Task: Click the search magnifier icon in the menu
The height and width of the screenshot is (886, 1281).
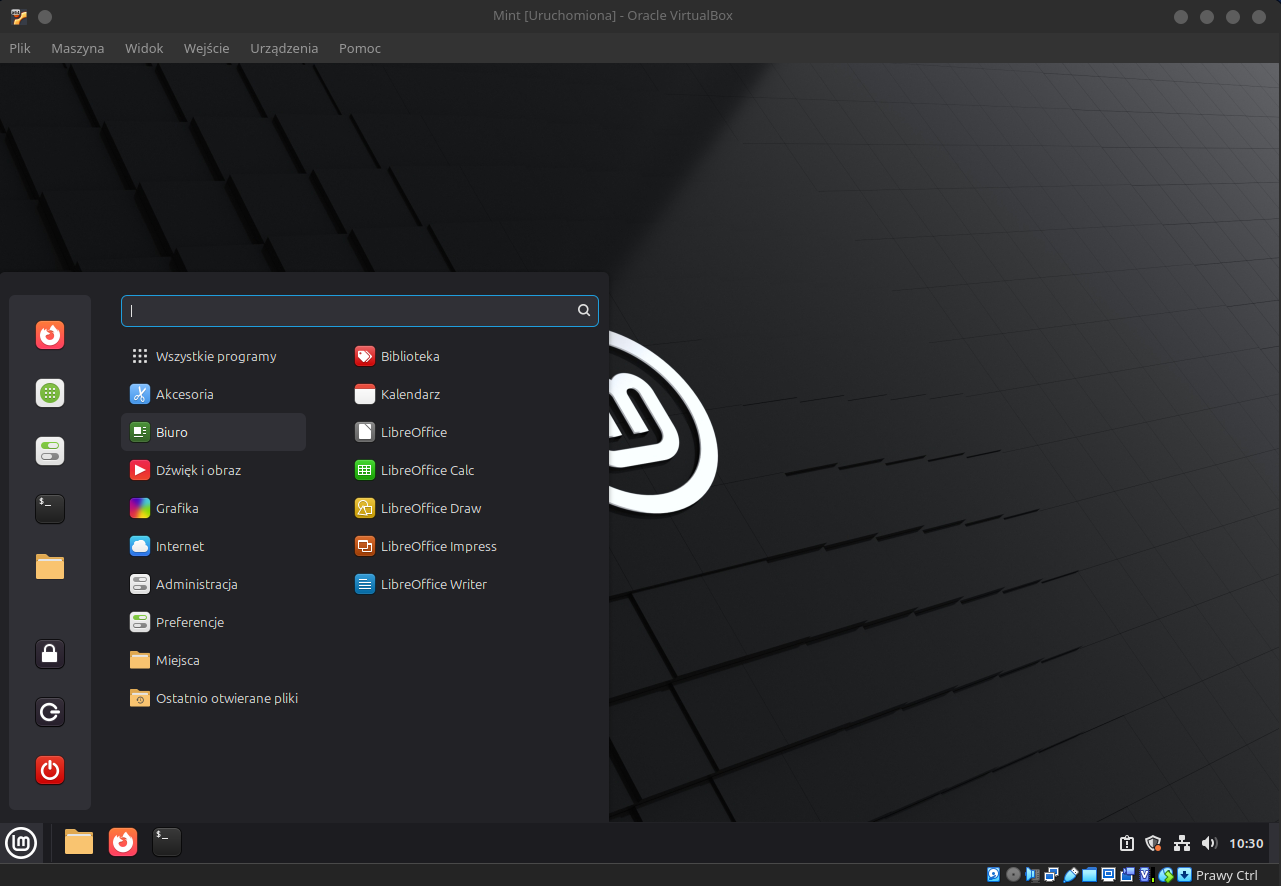Action: (584, 311)
